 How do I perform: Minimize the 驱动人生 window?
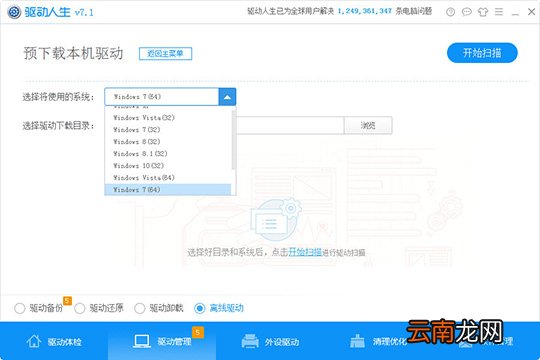[515, 14]
